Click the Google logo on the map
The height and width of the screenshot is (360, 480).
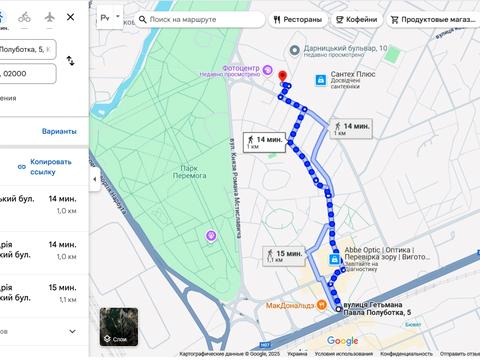pos(342,340)
